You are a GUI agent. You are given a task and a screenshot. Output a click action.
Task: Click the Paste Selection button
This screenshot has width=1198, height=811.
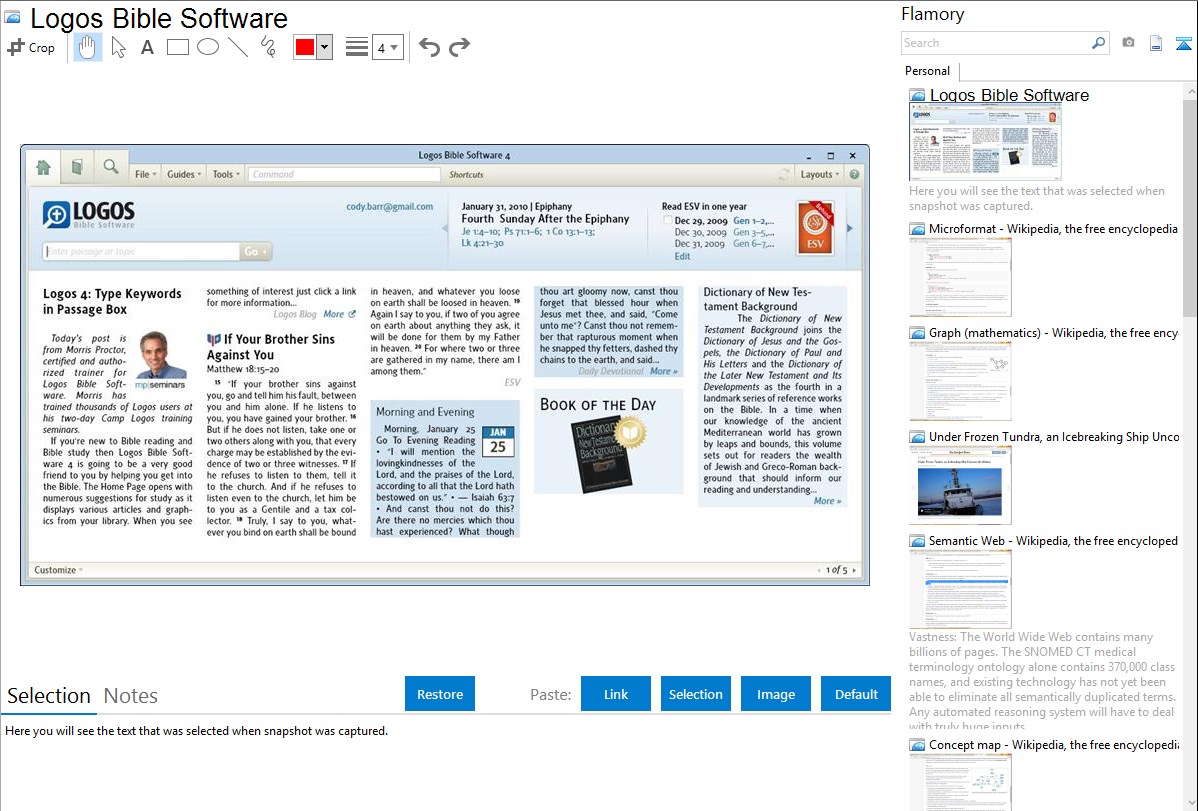tap(696, 694)
